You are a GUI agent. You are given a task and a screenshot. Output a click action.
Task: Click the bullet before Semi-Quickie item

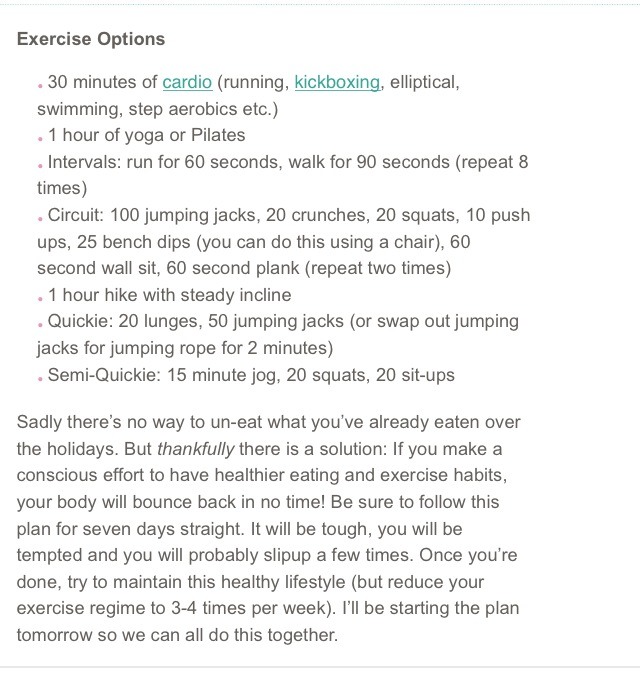[40, 379]
